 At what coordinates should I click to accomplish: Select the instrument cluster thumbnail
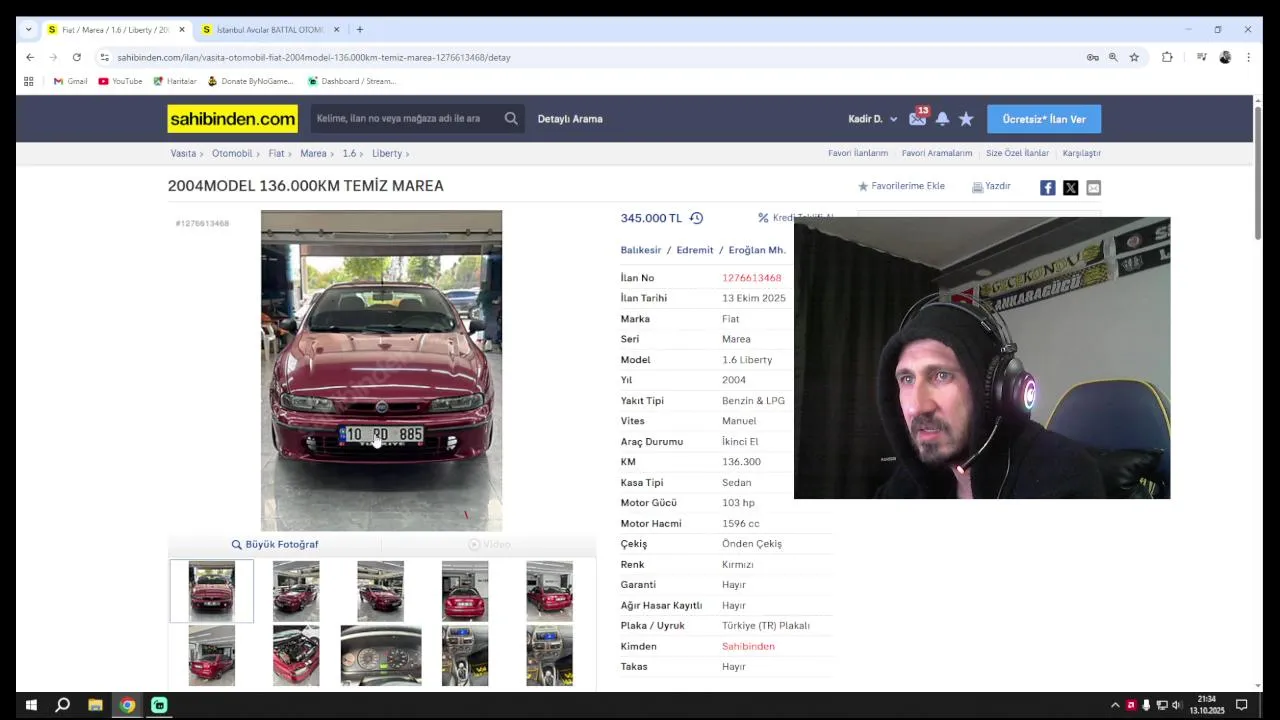pos(381,656)
